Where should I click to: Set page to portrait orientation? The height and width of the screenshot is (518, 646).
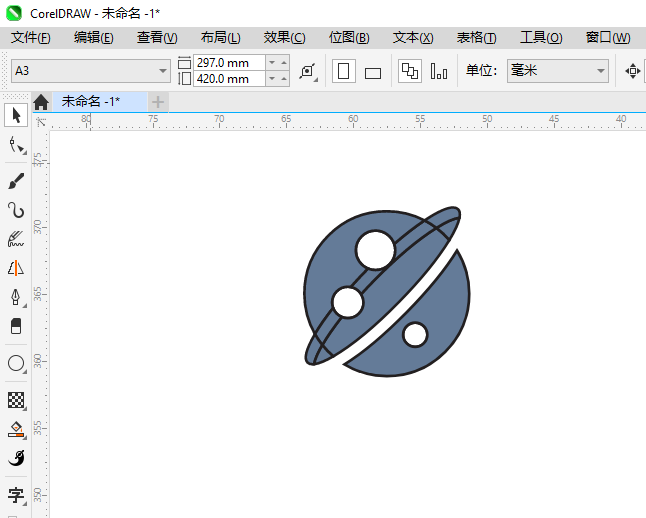coord(344,71)
